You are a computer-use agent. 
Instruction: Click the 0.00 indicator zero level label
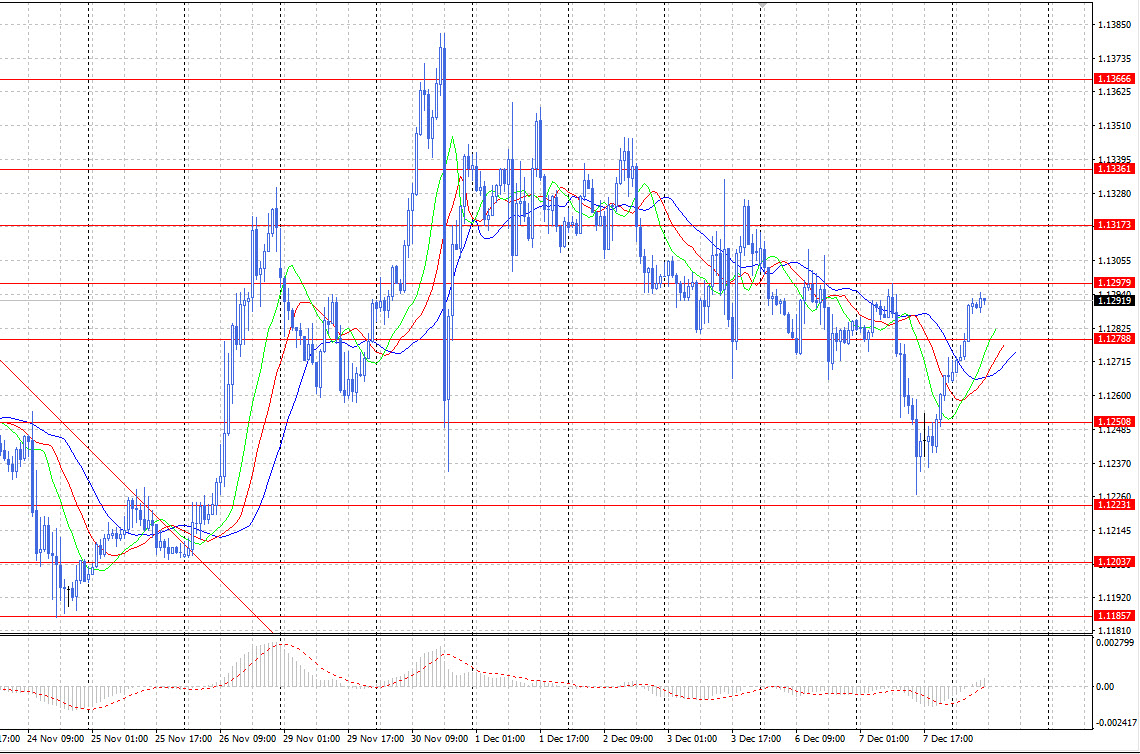(1104, 686)
